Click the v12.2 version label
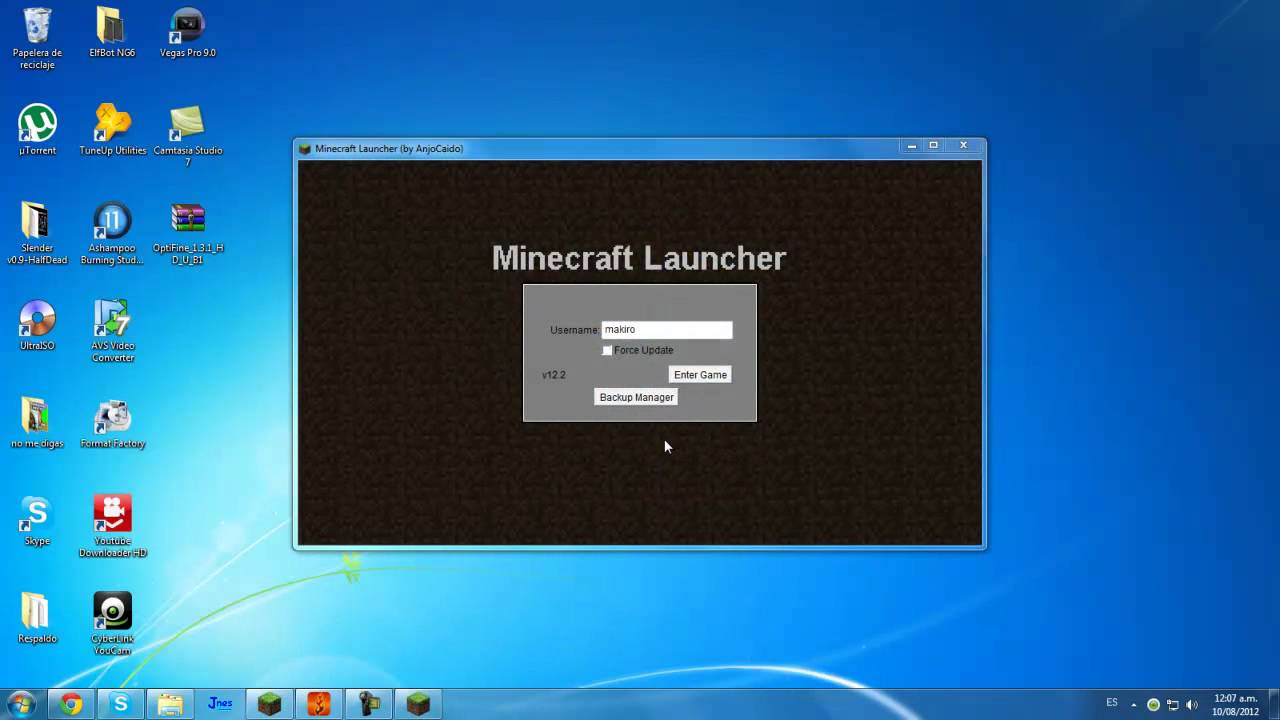 (x=554, y=375)
